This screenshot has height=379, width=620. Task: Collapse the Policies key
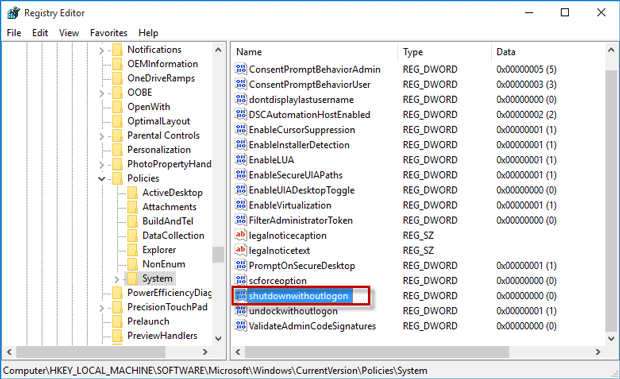tap(102, 179)
